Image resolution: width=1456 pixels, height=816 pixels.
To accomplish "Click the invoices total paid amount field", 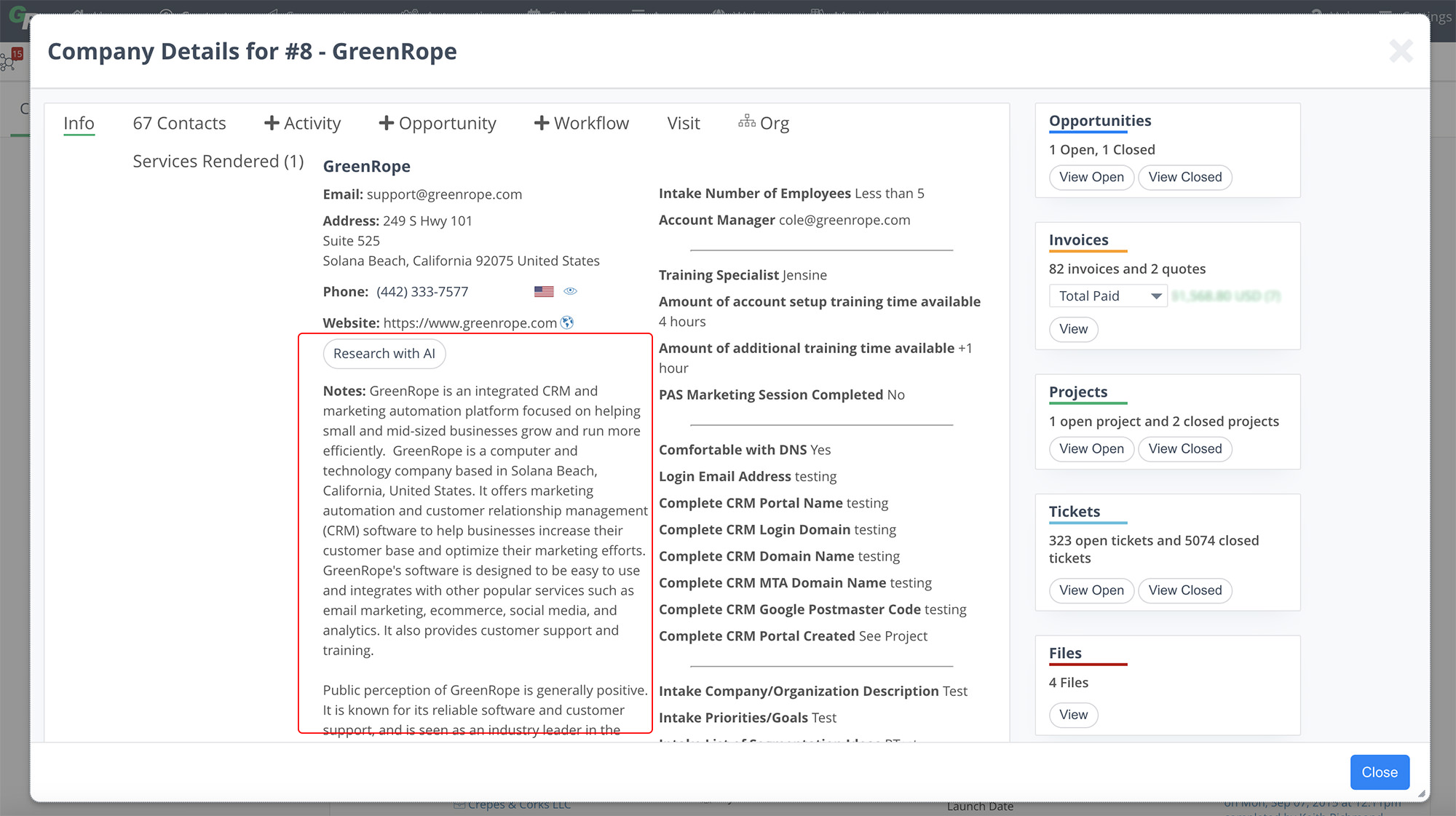I will 1225,296.
